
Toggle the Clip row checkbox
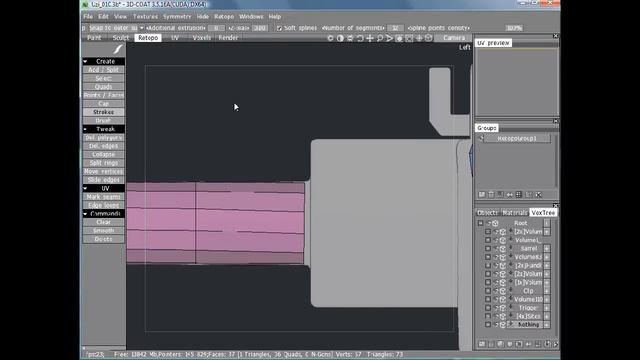pyautogui.click(x=488, y=291)
